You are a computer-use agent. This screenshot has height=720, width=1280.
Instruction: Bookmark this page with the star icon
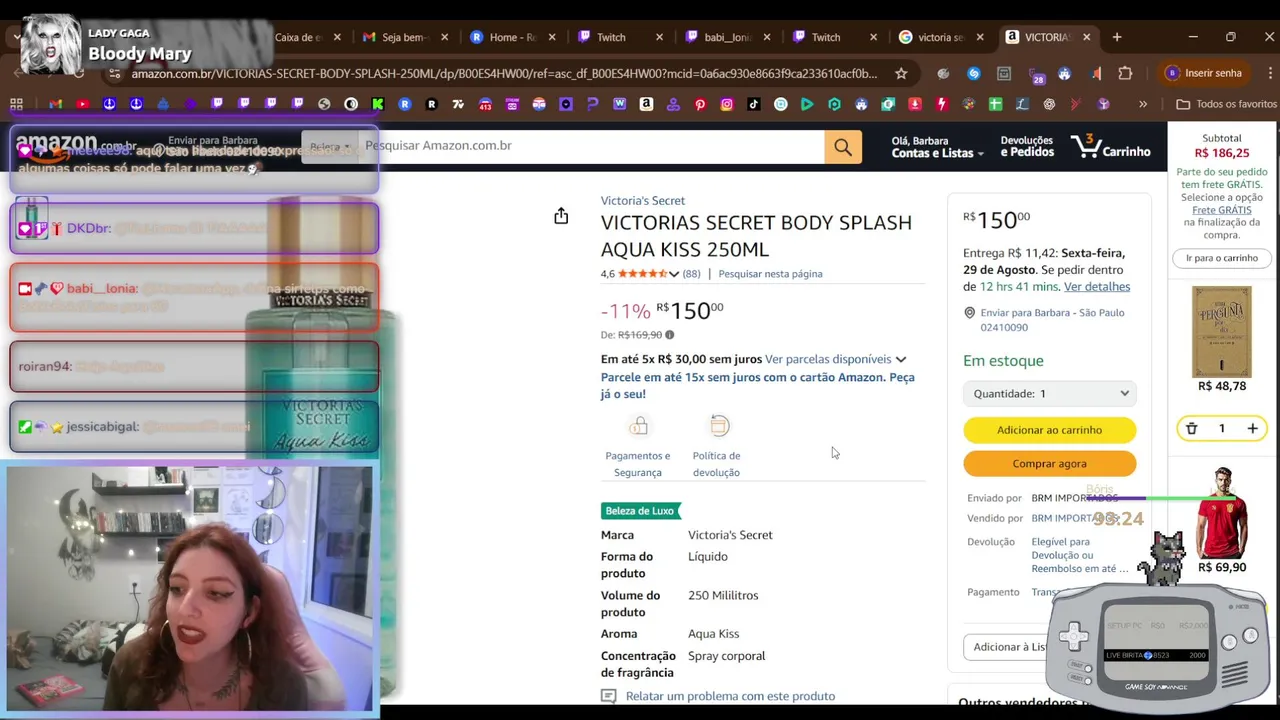[x=901, y=73]
